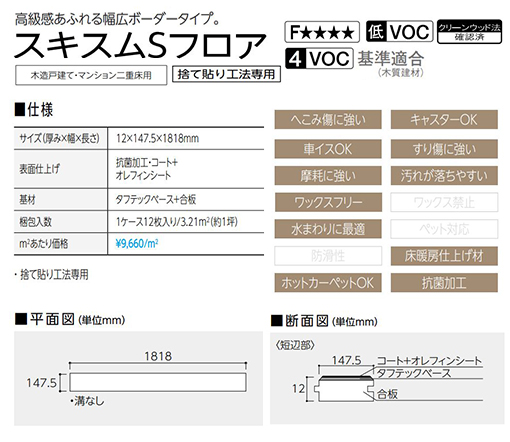Click the ホットカーペットOK feature tag
The height and width of the screenshot is (442, 510).
click(328, 283)
